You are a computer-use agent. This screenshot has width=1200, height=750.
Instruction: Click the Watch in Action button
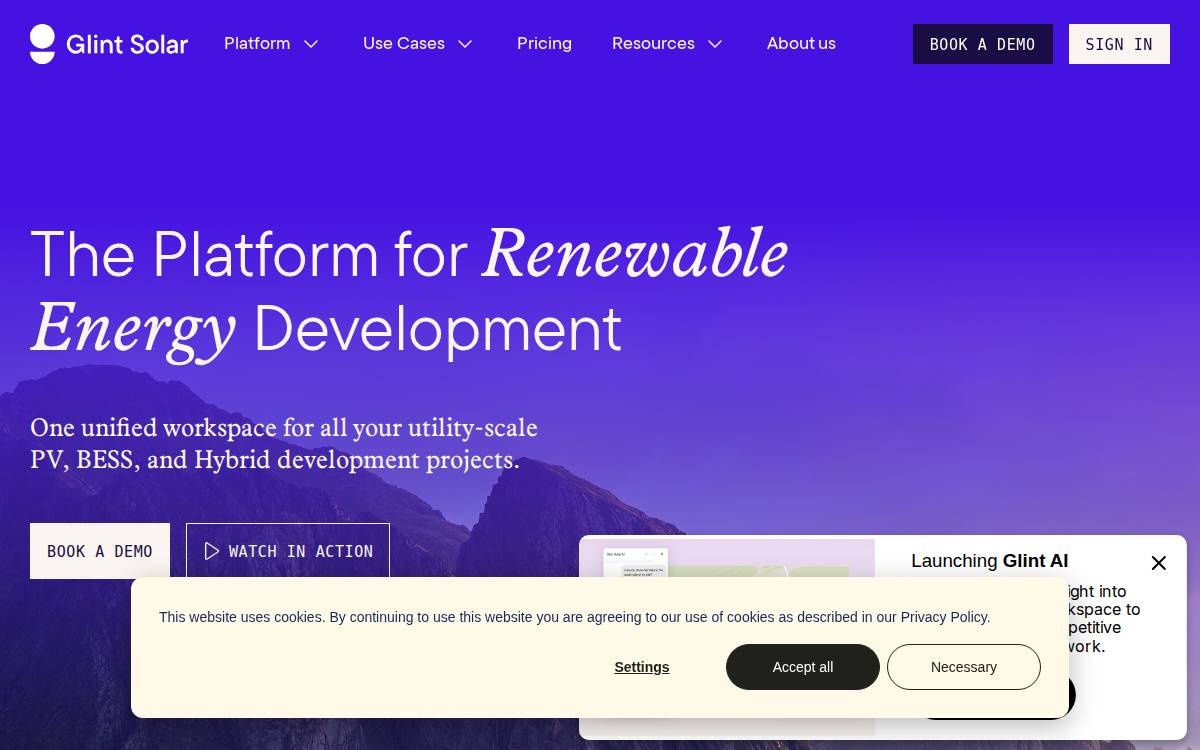288,551
